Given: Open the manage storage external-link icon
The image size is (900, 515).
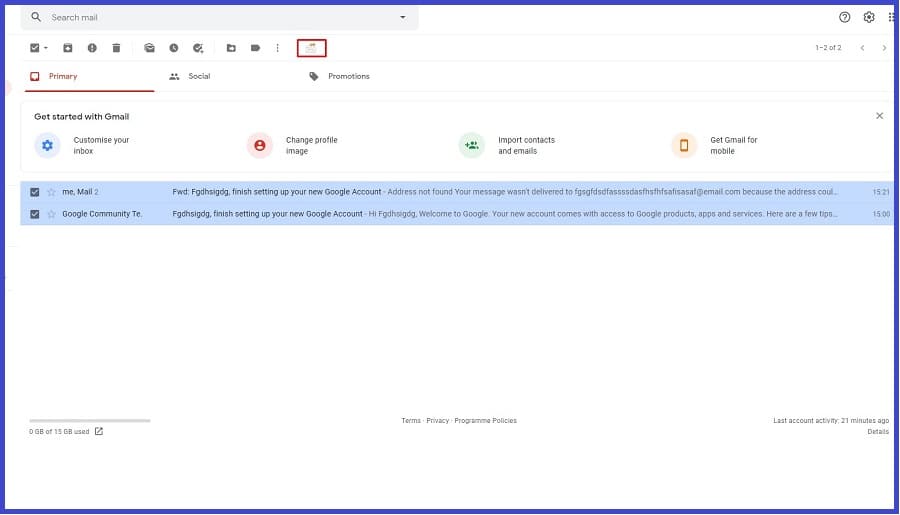Looking at the screenshot, I should click(99, 431).
